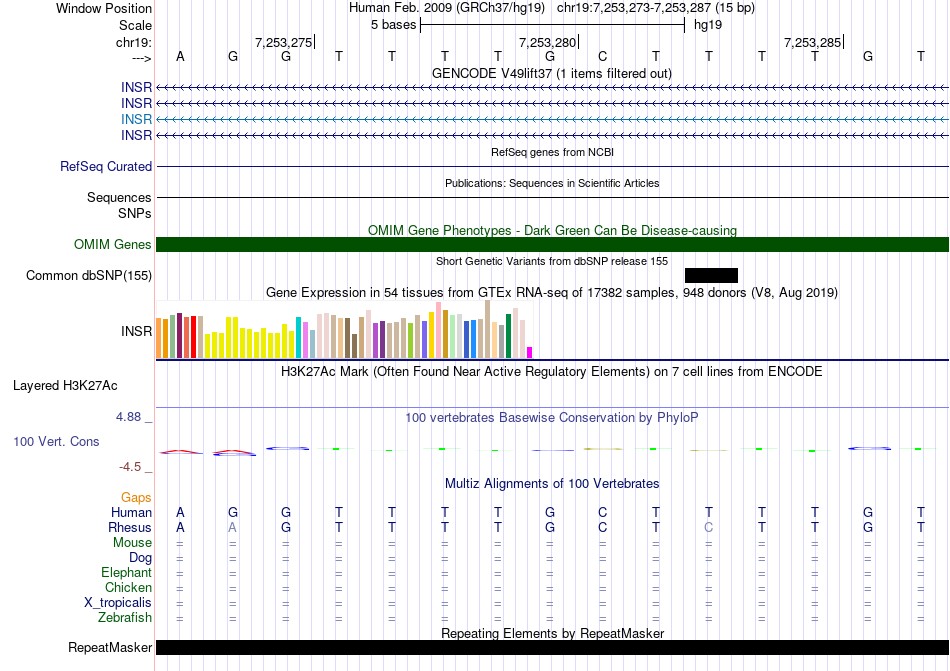
Task: Open Multiz Alignments of 100 Vertebrates title
Action: (551, 484)
